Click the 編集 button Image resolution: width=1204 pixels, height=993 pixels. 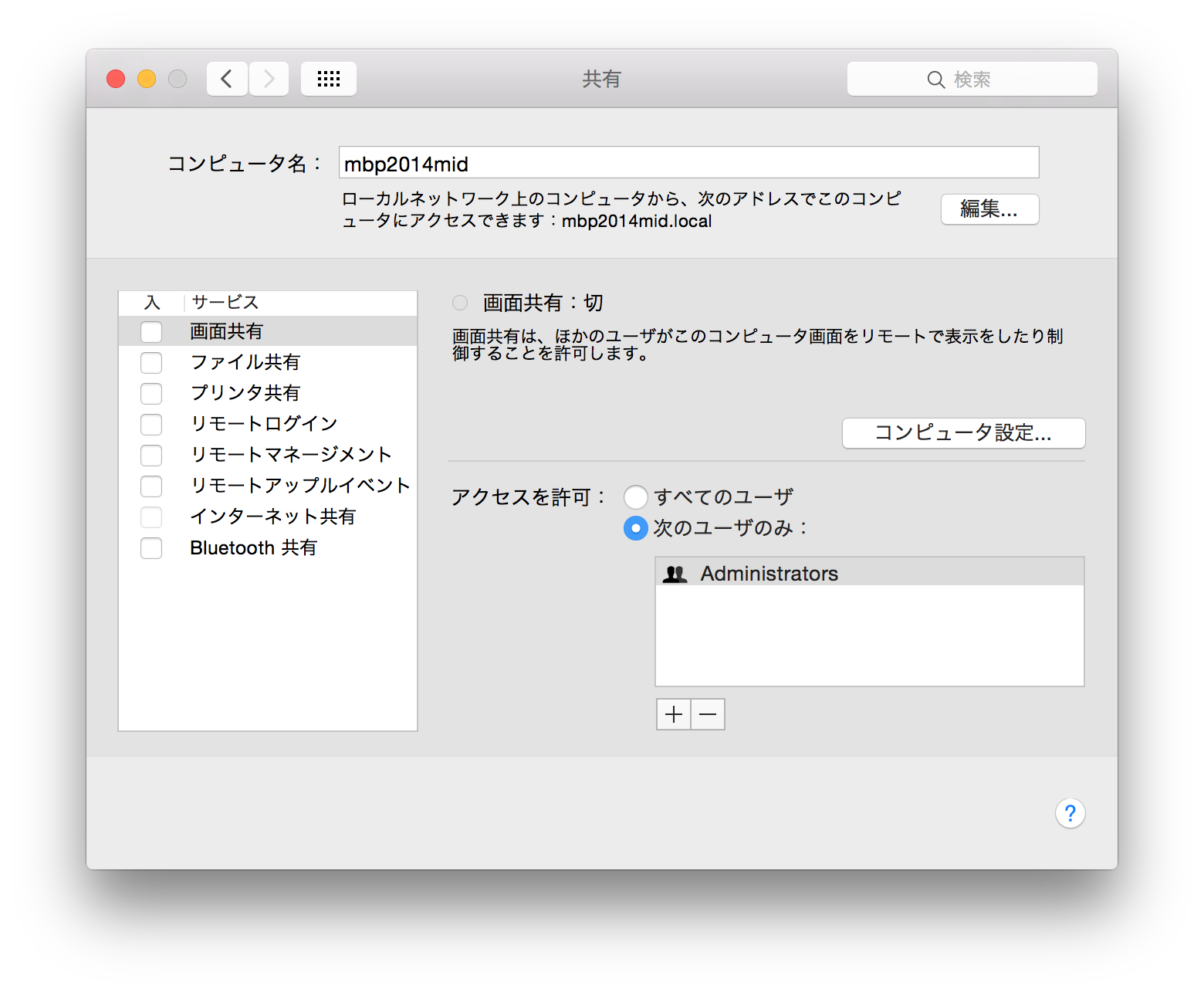[x=989, y=209]
